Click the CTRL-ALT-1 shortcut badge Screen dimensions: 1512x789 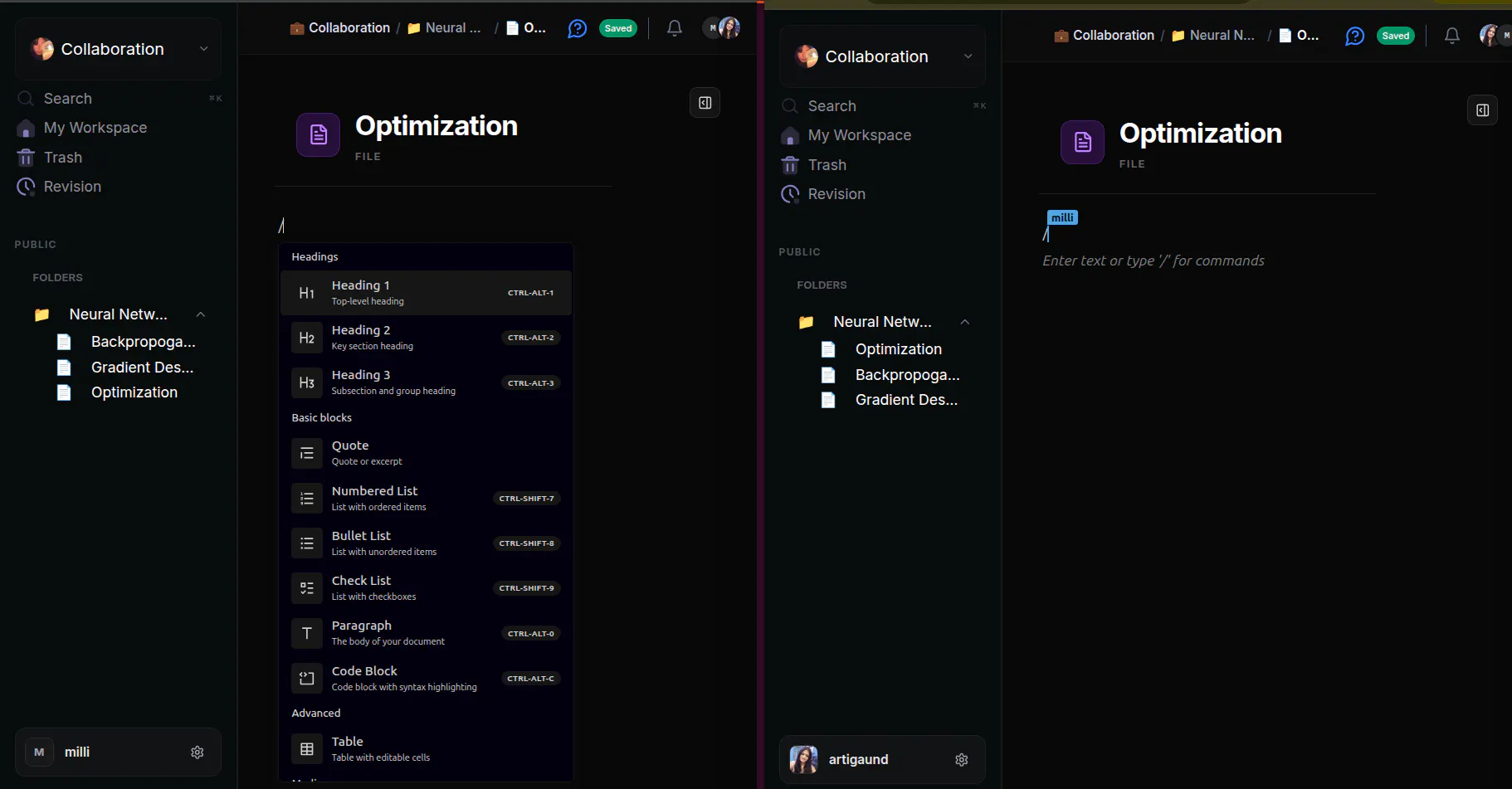[x=531, y=293]
